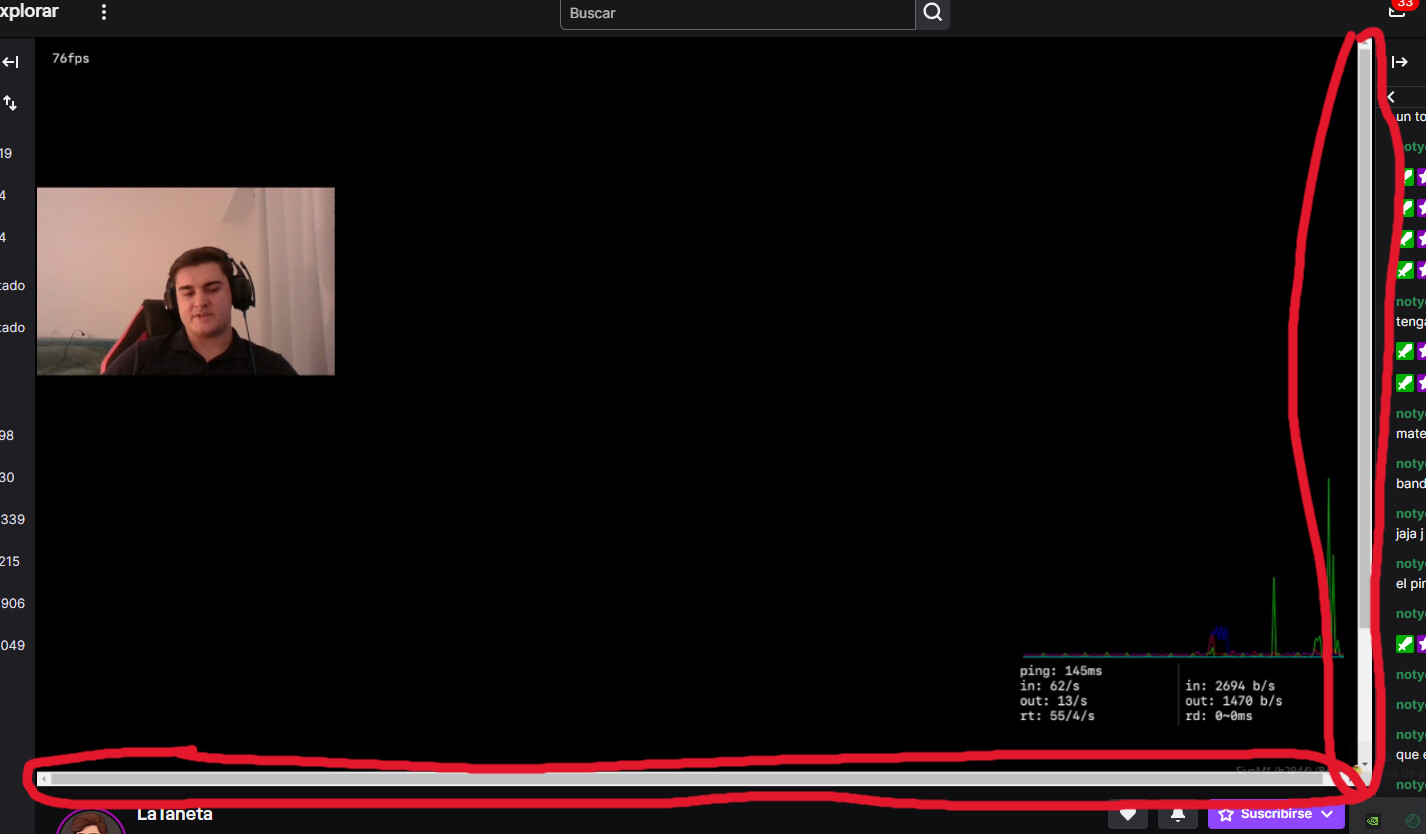Click the network traffic graph overlay
1426x834 pixels.
1183,568
